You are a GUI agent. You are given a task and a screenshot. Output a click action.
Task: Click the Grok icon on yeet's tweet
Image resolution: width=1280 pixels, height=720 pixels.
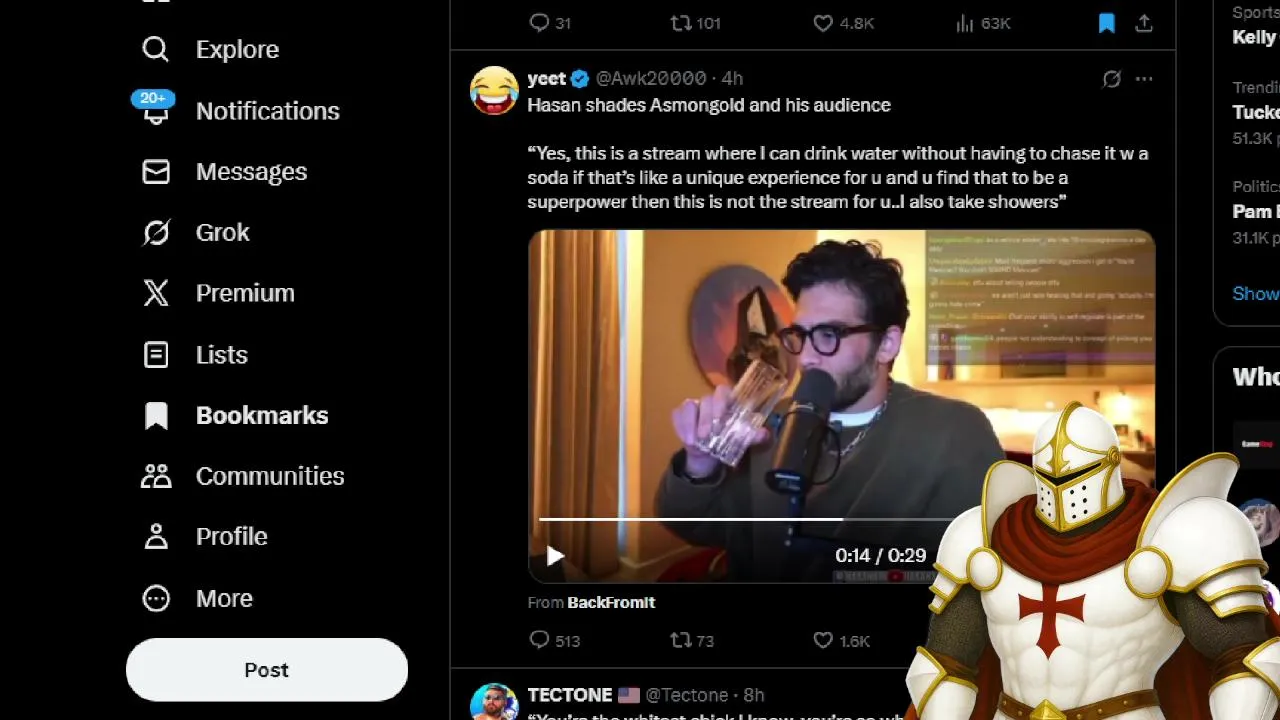(x=1111, y=79)
